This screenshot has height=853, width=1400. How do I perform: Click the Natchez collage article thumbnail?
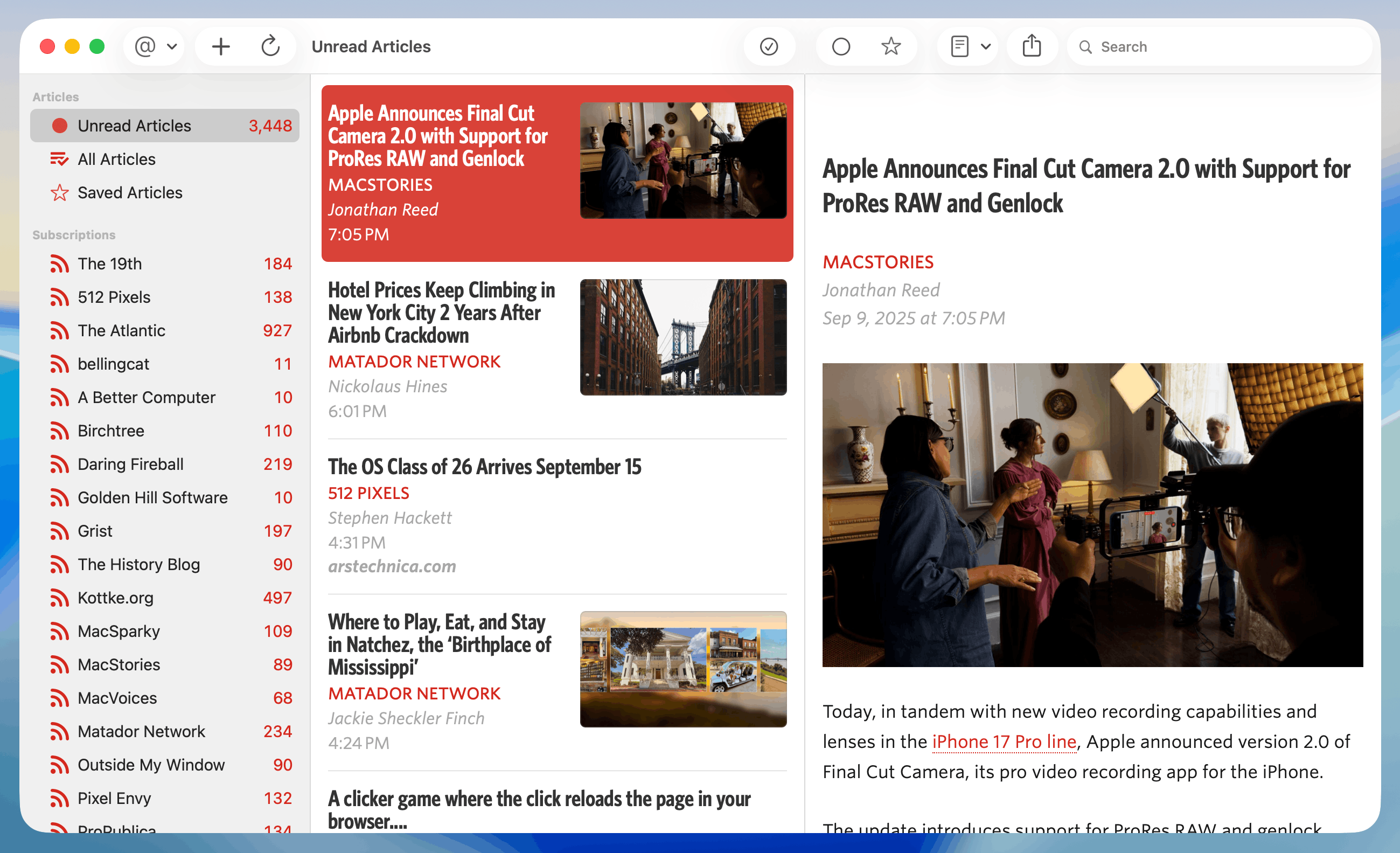pyautogui.click(x=683, y=669)
